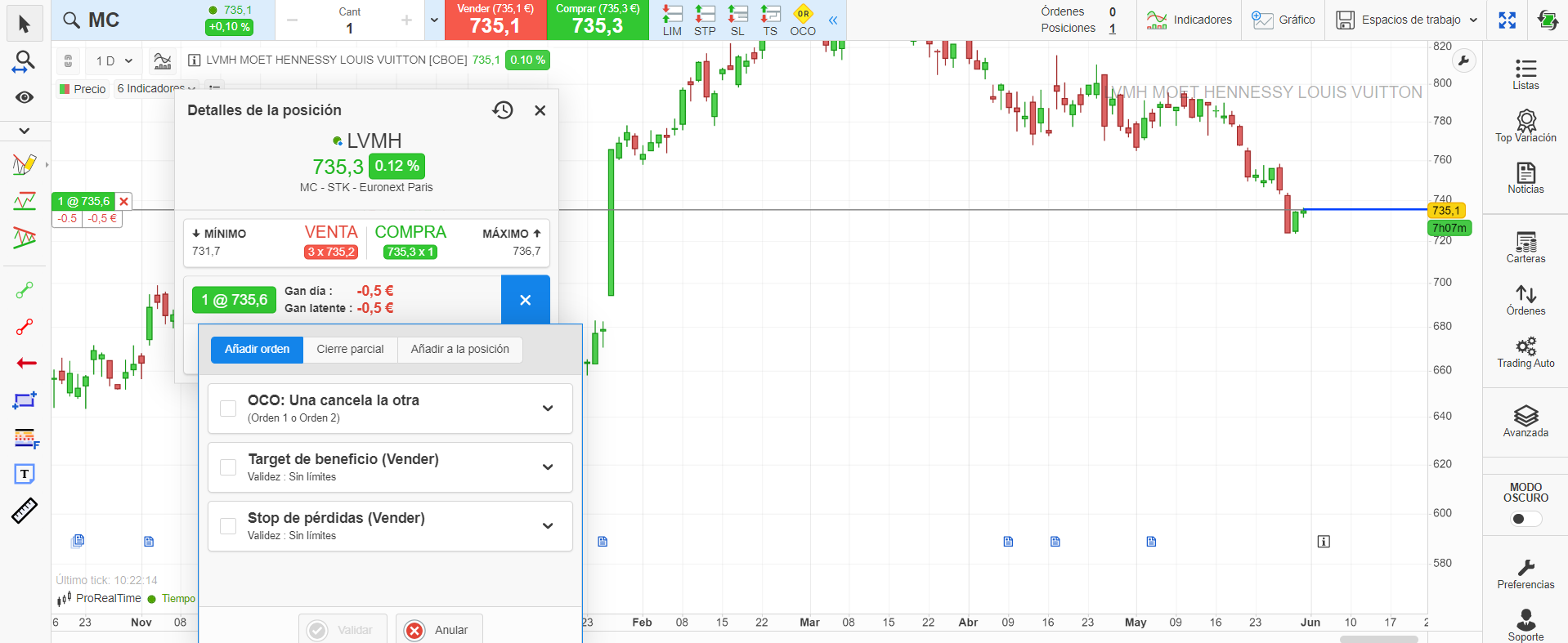Select the LIM limit order icon
The height and width of the screenshot is (643, 1568).
pos(672,20)
